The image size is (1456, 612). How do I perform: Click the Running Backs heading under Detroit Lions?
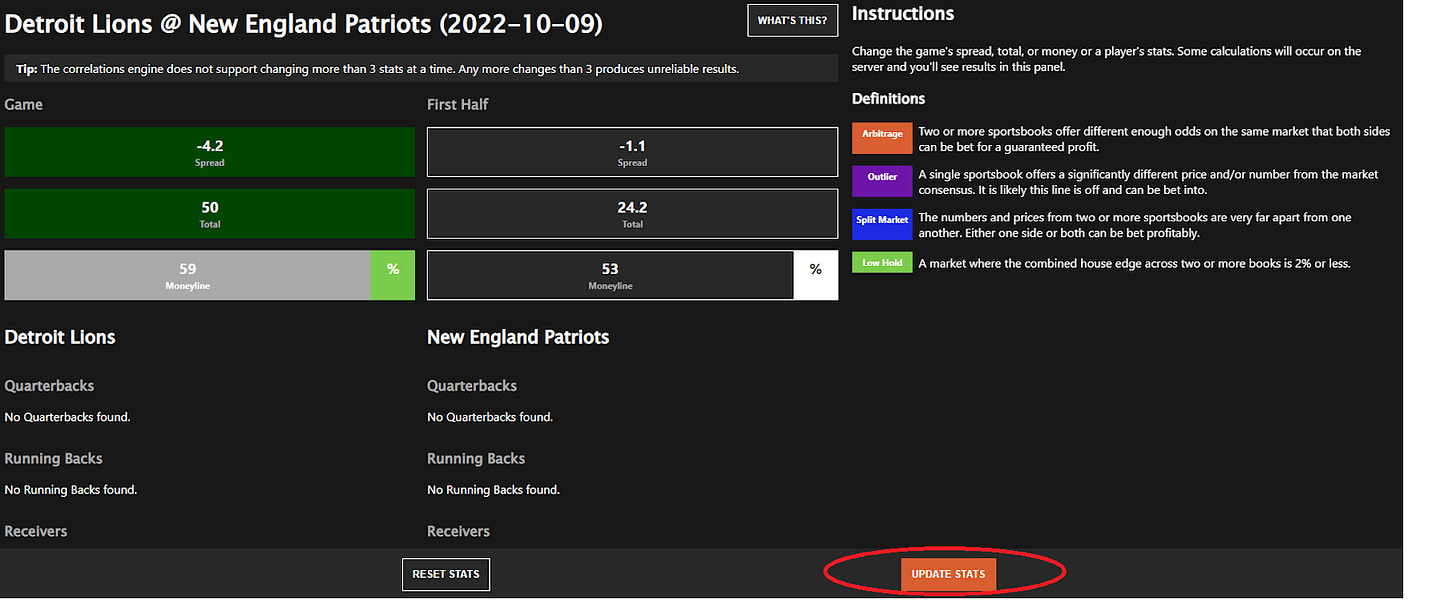[x=54, y=459]
